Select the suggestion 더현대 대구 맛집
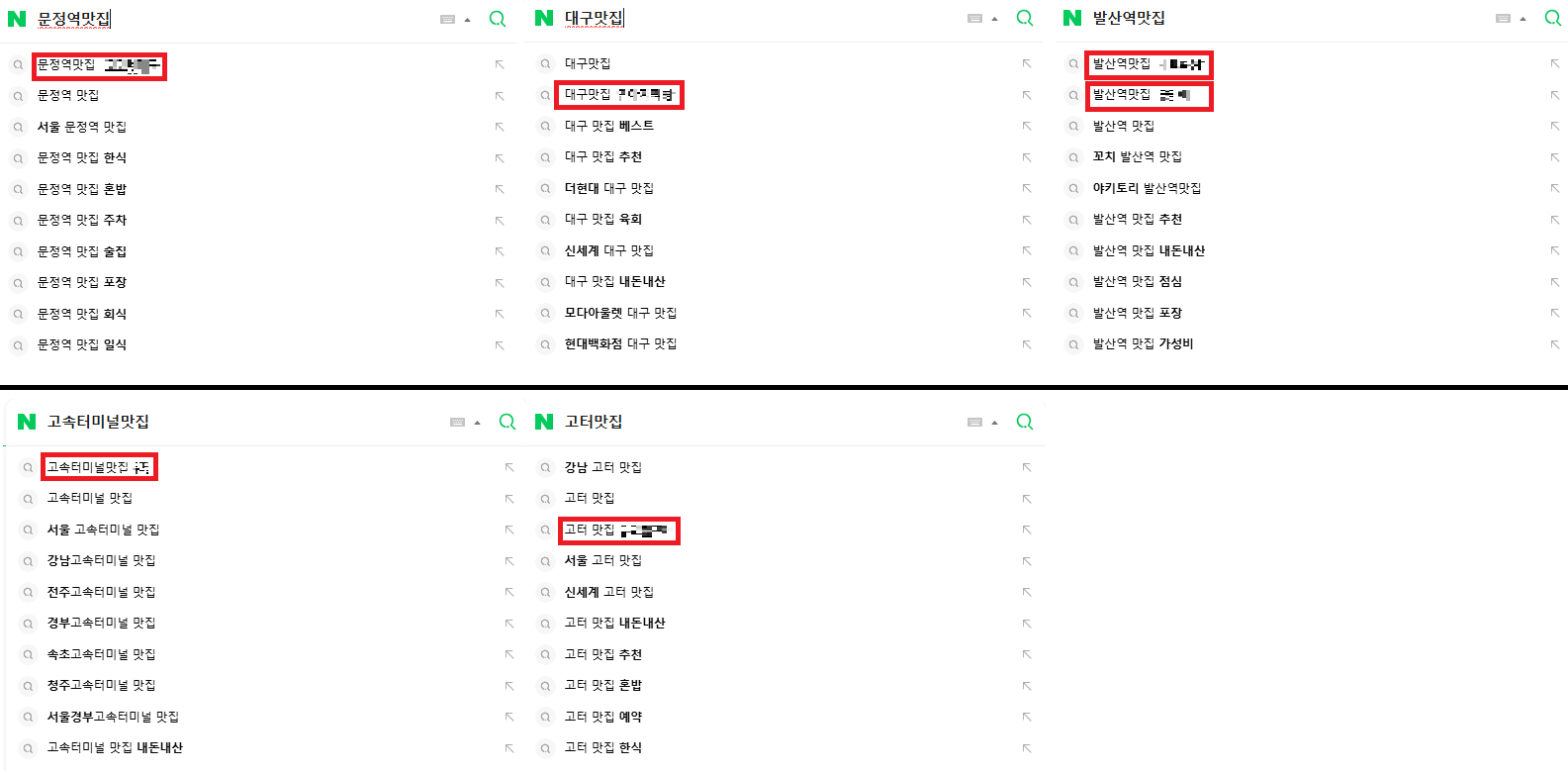 tap(608, 188)
